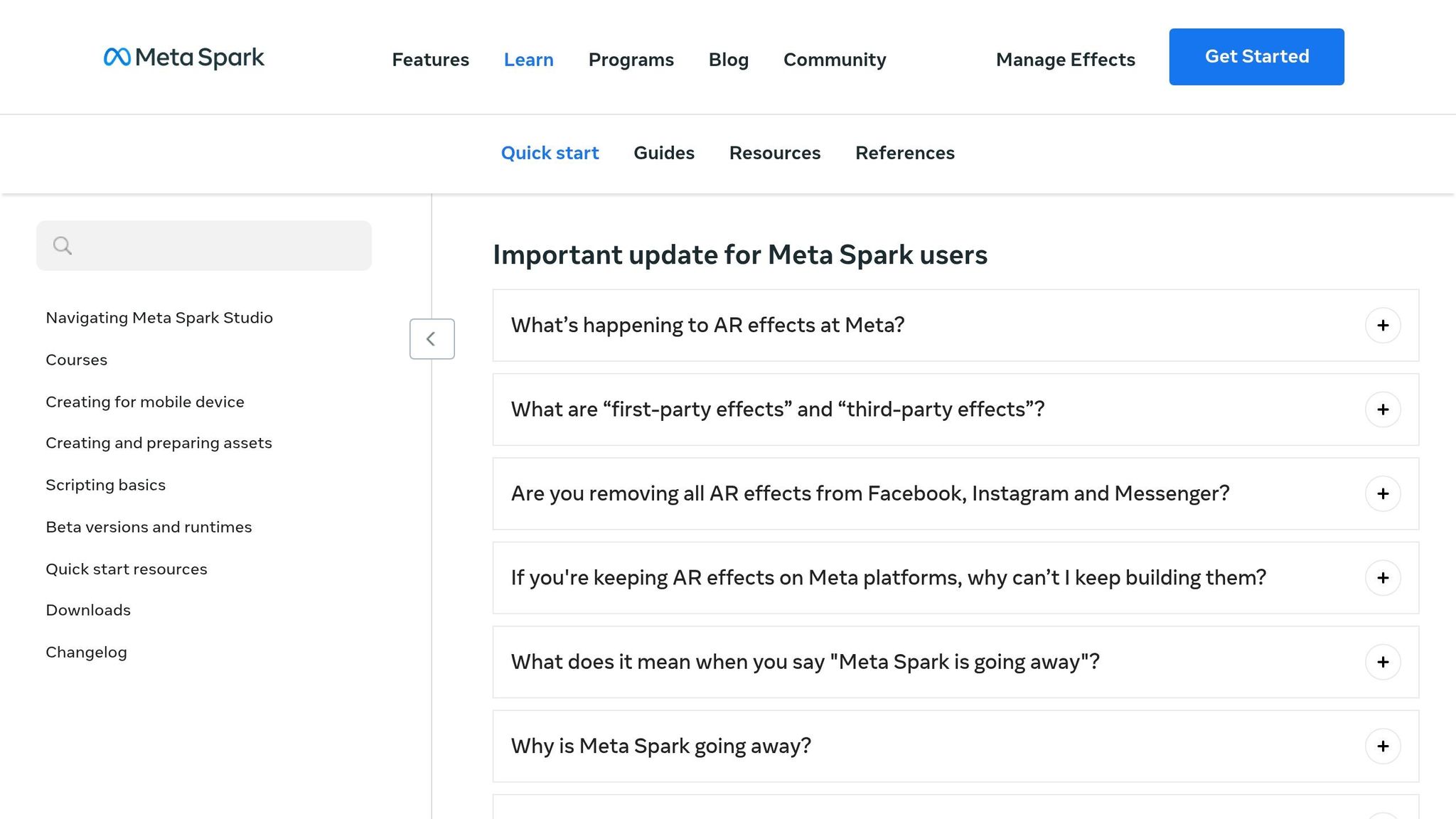Open the Learn menu item
1456x819 pixels.
(528, 60)
